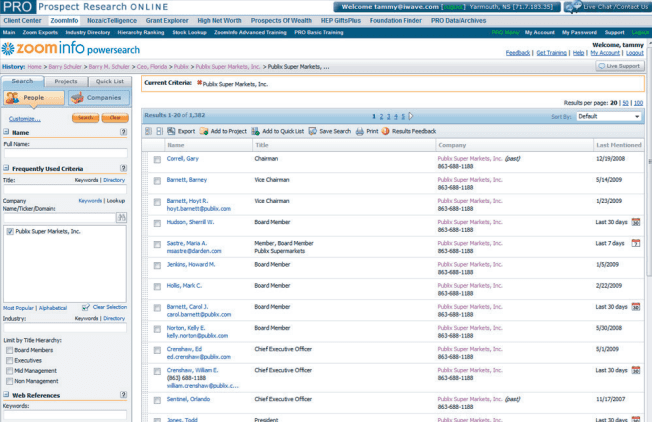Enable Board Members title hierarchy filter

point(9,350)
